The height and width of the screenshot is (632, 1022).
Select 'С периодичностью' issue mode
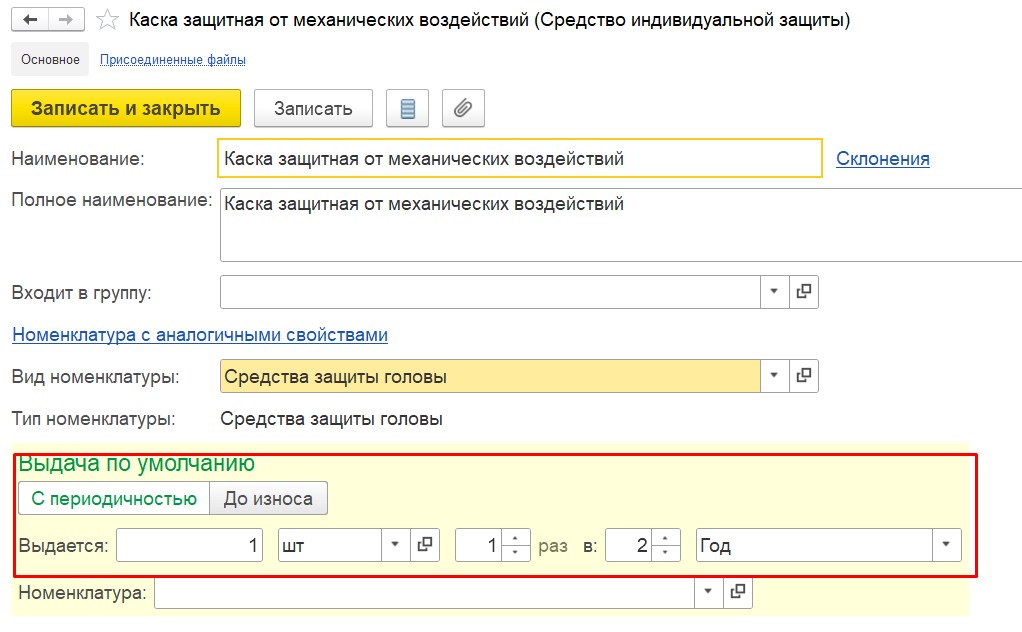click(x=114, y=498)
